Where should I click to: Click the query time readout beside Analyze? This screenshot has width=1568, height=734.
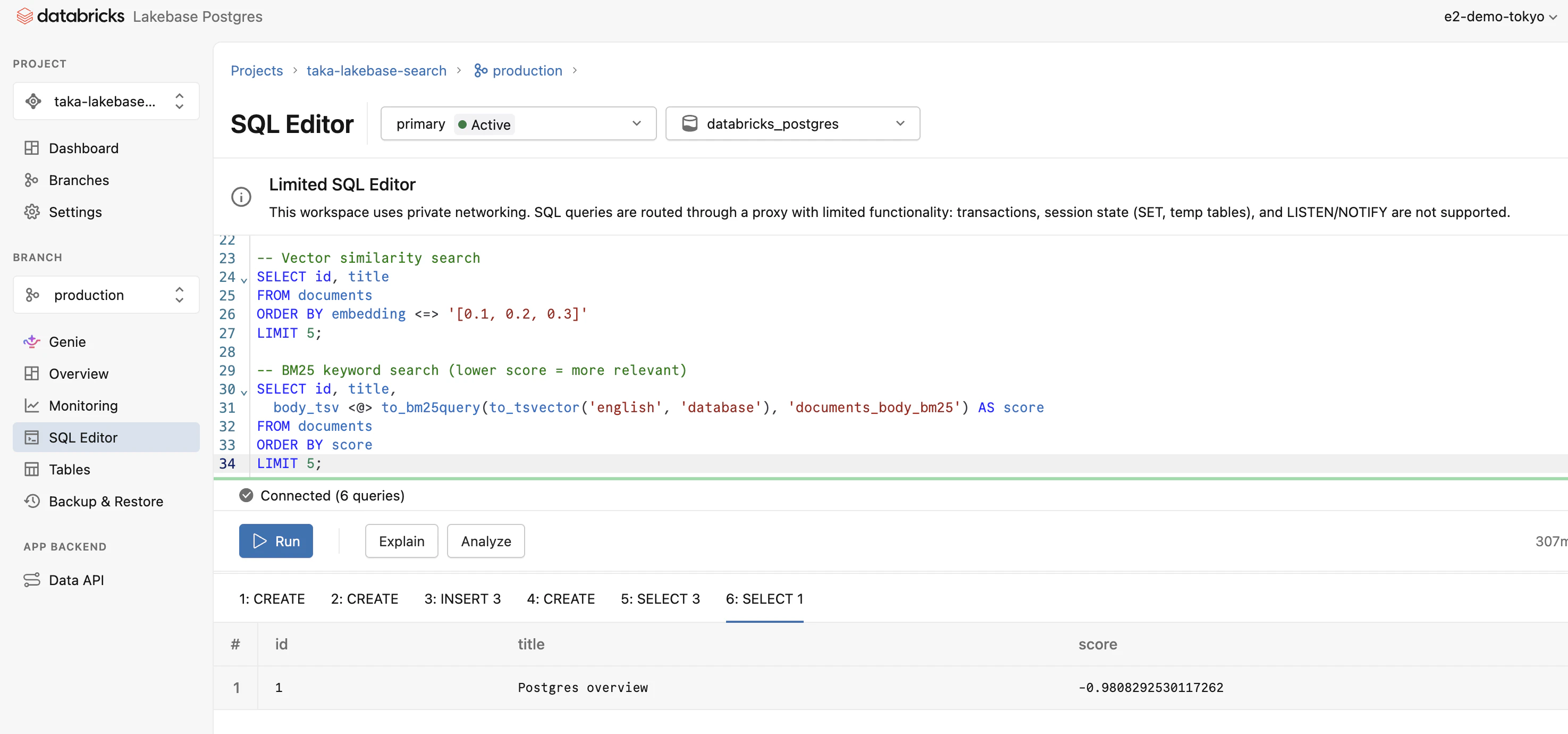click(1551, 541)
